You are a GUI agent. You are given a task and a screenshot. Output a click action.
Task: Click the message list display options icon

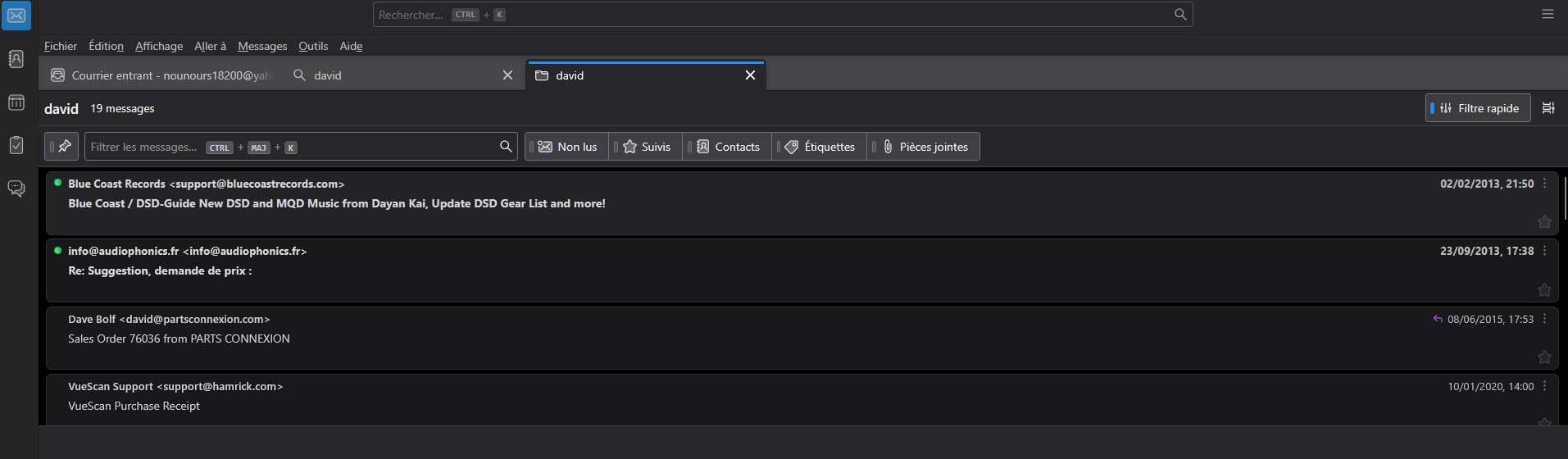[x=1548, y=108]
